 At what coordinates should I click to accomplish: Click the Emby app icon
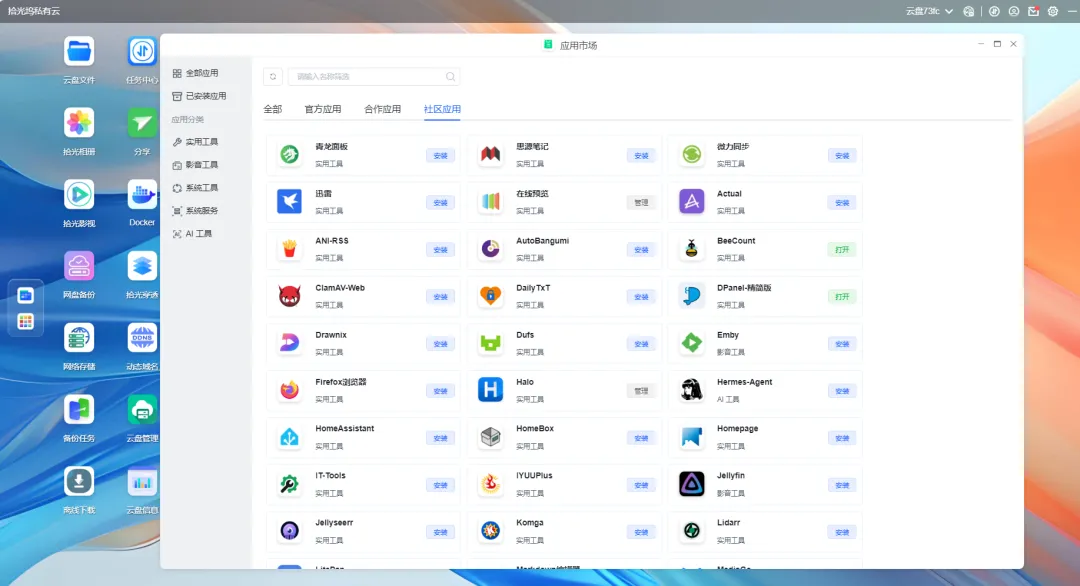click(692, 343)
